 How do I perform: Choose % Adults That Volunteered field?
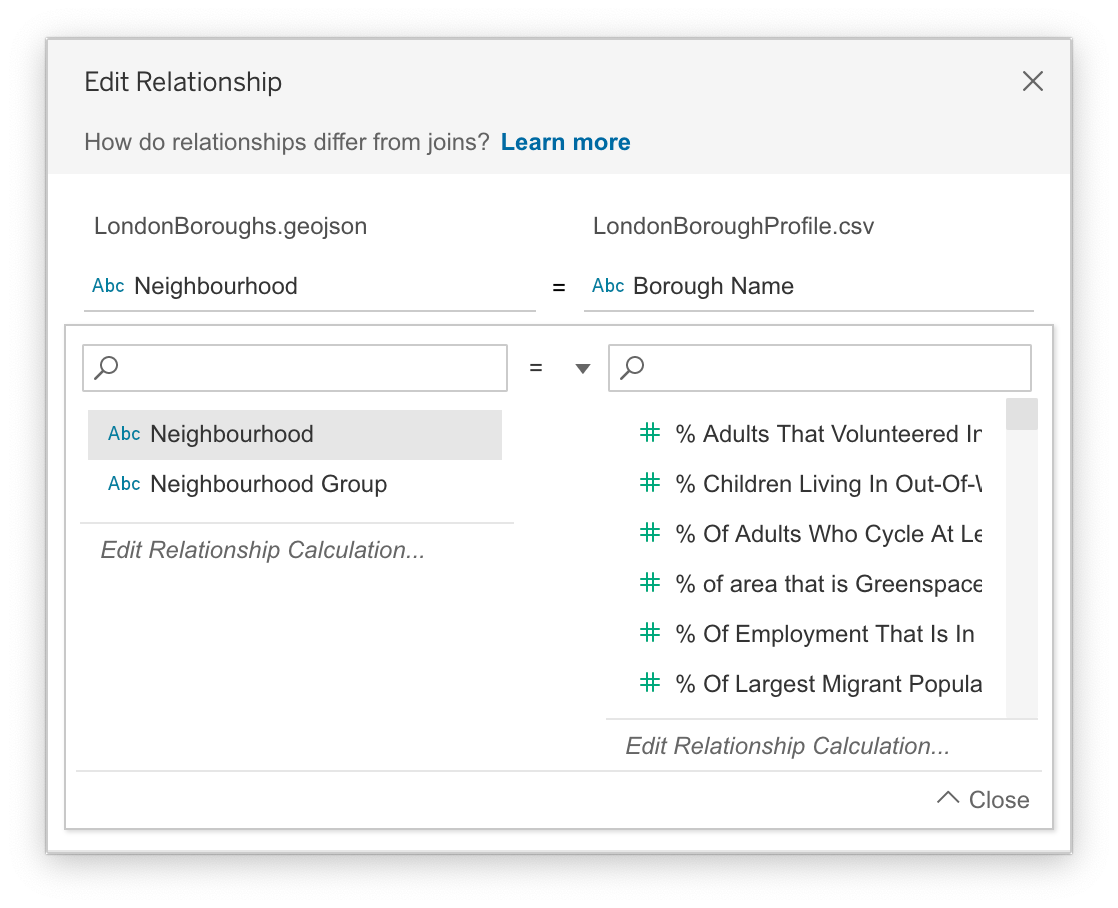pos(828,435)
